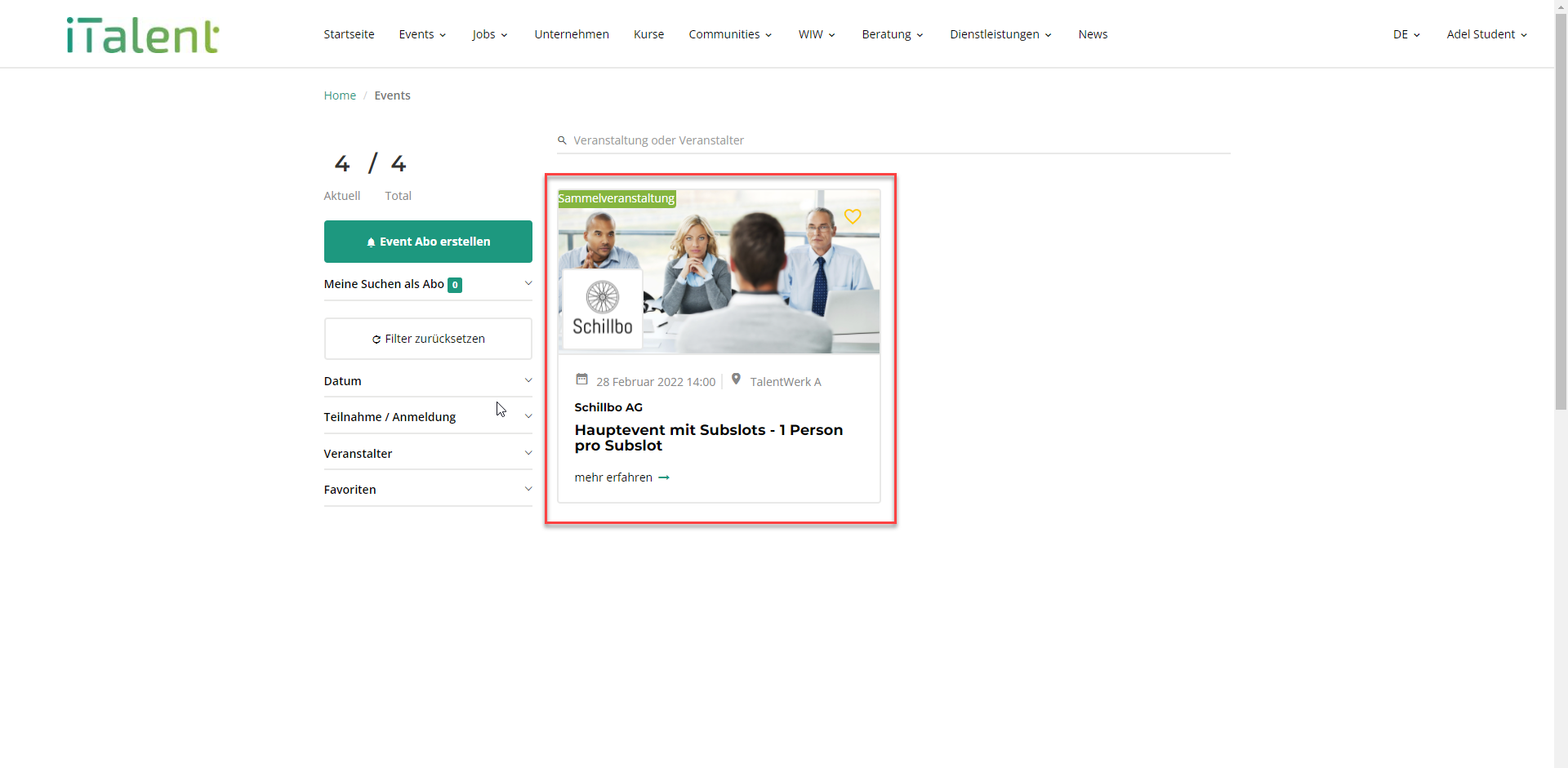Click Events breadcrumb text
The width and height of the screenshot is (1568, 768).
coord(392,95)
